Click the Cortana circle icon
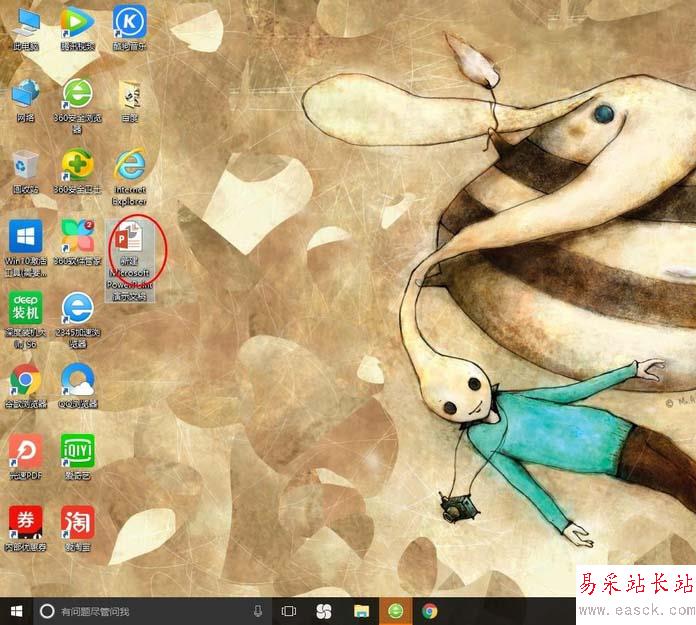The image size is (696, 625). tap(47, 612)
